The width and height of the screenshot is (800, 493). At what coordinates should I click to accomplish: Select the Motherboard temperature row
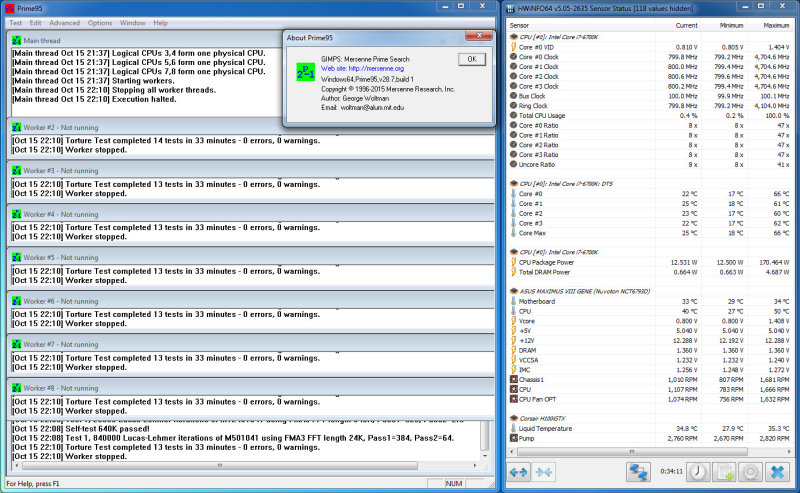point(651,302)
